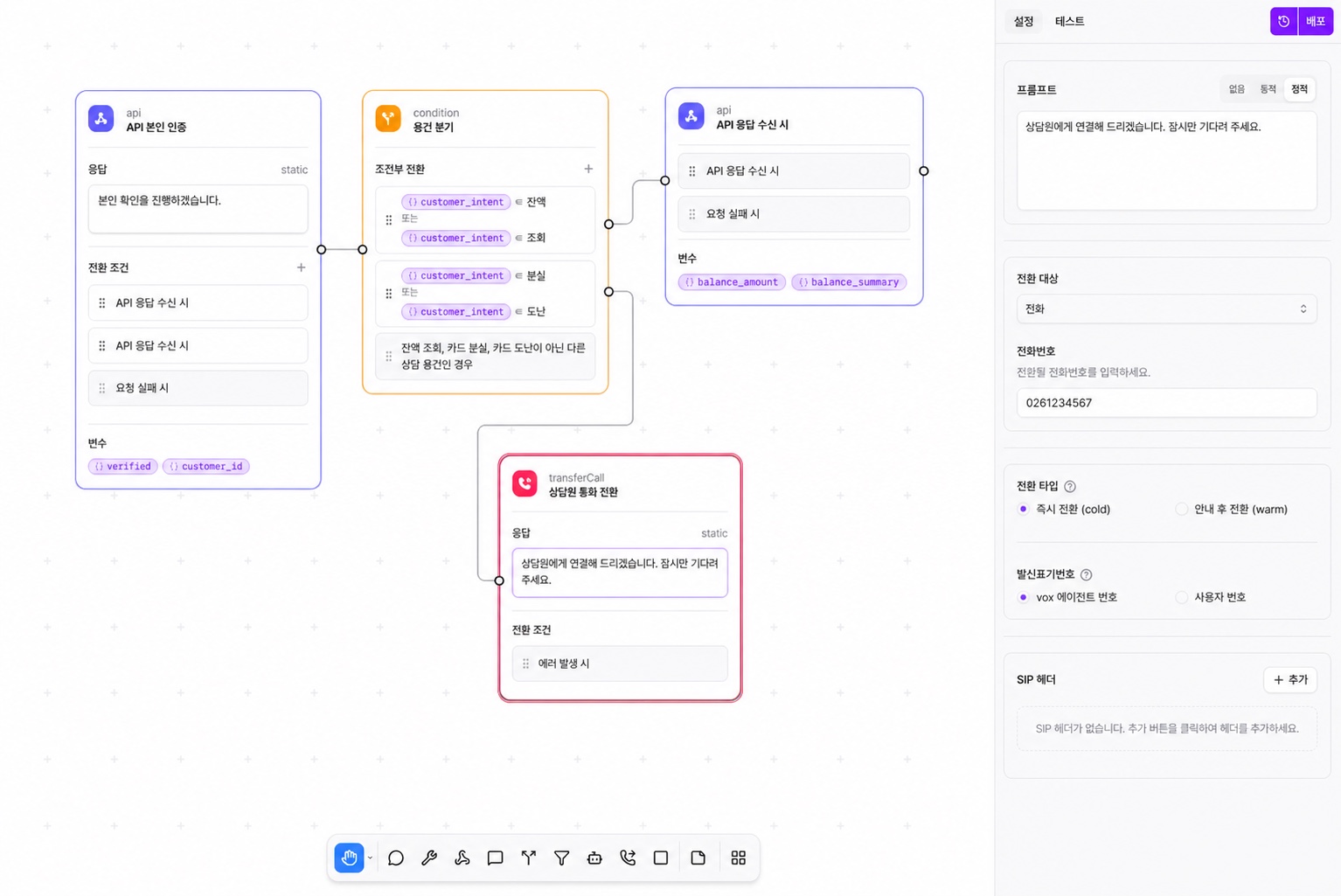Select the vox 에이전트 번호 radio option
This screenshot has height=896, width=1341.
pyautogui.click(x=1023, y=597)
